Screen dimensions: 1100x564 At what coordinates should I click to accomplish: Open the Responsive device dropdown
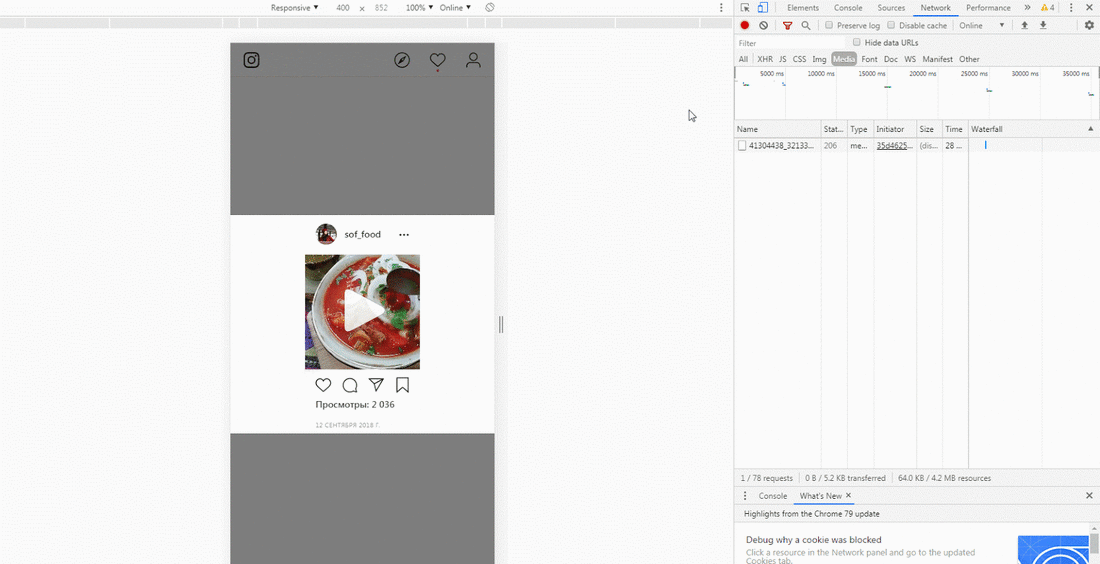coord(295,8)
